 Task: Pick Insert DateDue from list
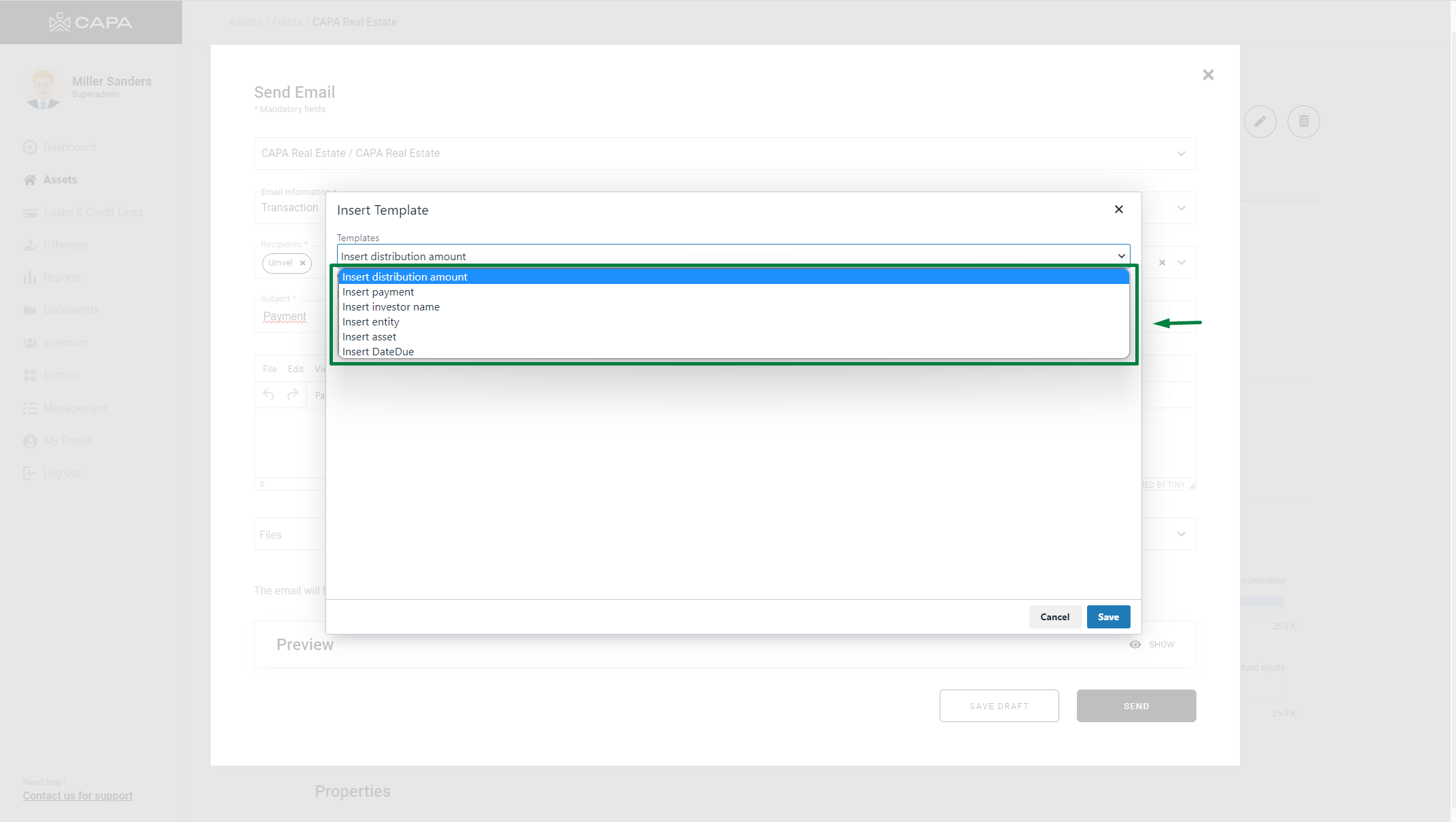click(378, 352)
